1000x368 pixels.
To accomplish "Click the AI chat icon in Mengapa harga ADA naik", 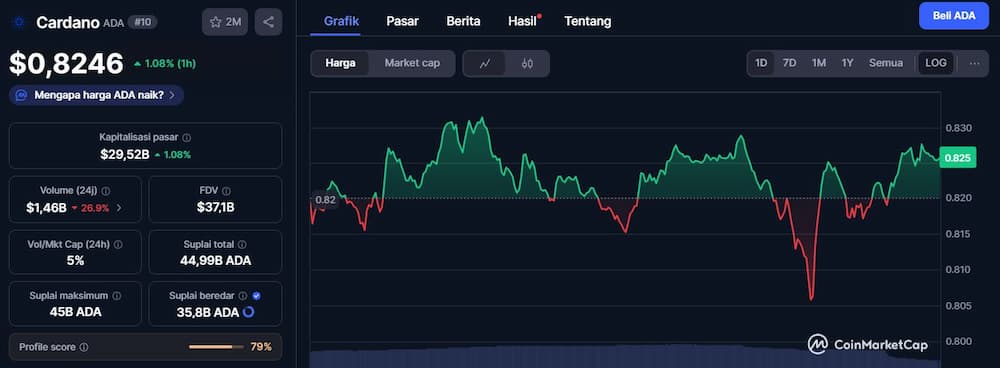I will pos(22,95).
